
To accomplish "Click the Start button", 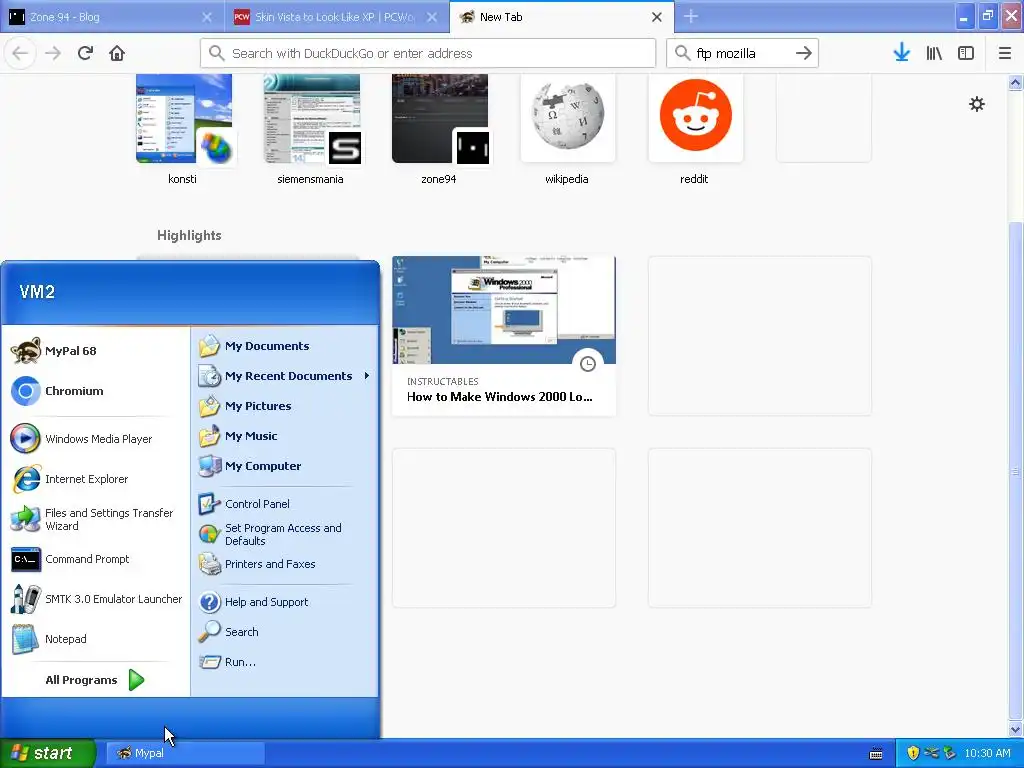I will (47, 753).
